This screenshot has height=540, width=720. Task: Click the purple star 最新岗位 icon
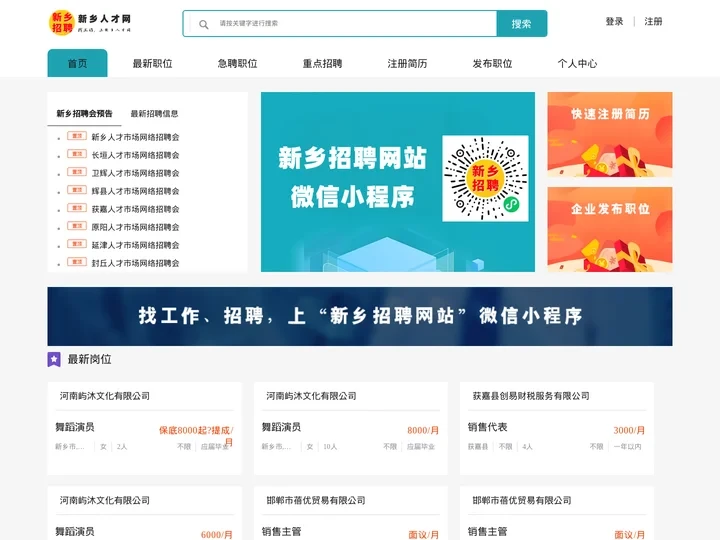tap(54, 359)
